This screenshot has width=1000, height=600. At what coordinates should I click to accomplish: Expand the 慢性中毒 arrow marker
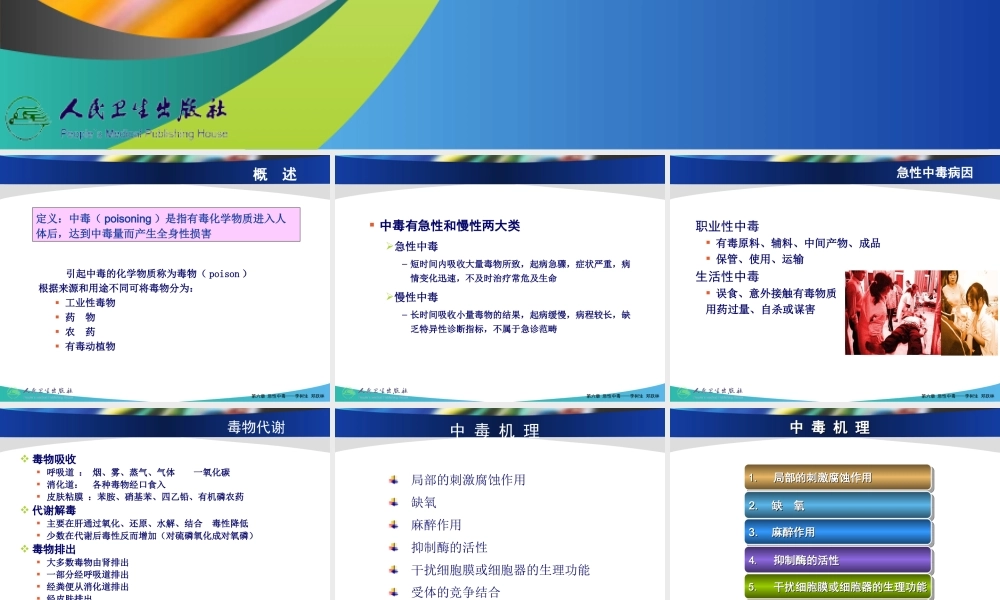coord(389,296)
